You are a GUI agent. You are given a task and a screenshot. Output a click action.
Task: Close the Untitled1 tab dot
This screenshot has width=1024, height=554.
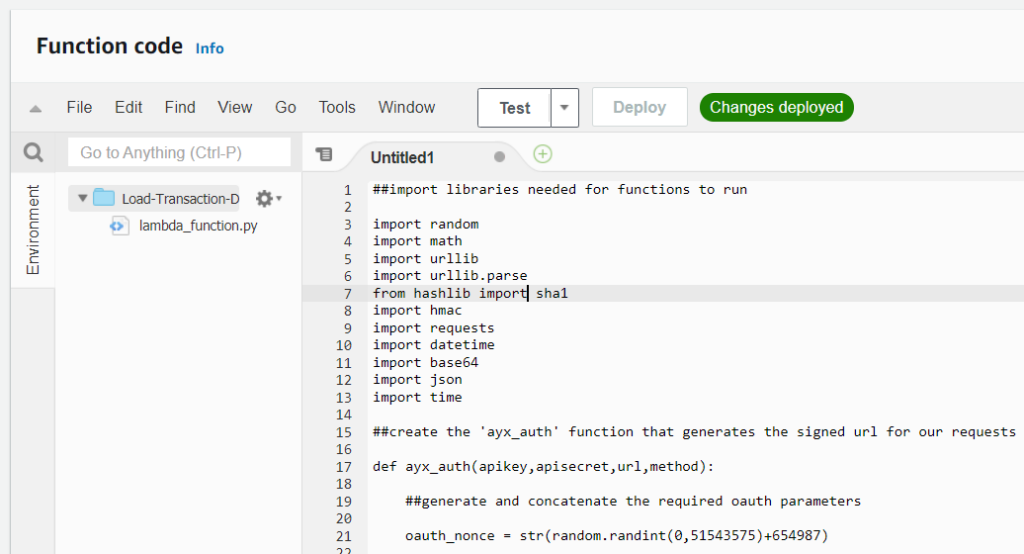click(500, 157)
